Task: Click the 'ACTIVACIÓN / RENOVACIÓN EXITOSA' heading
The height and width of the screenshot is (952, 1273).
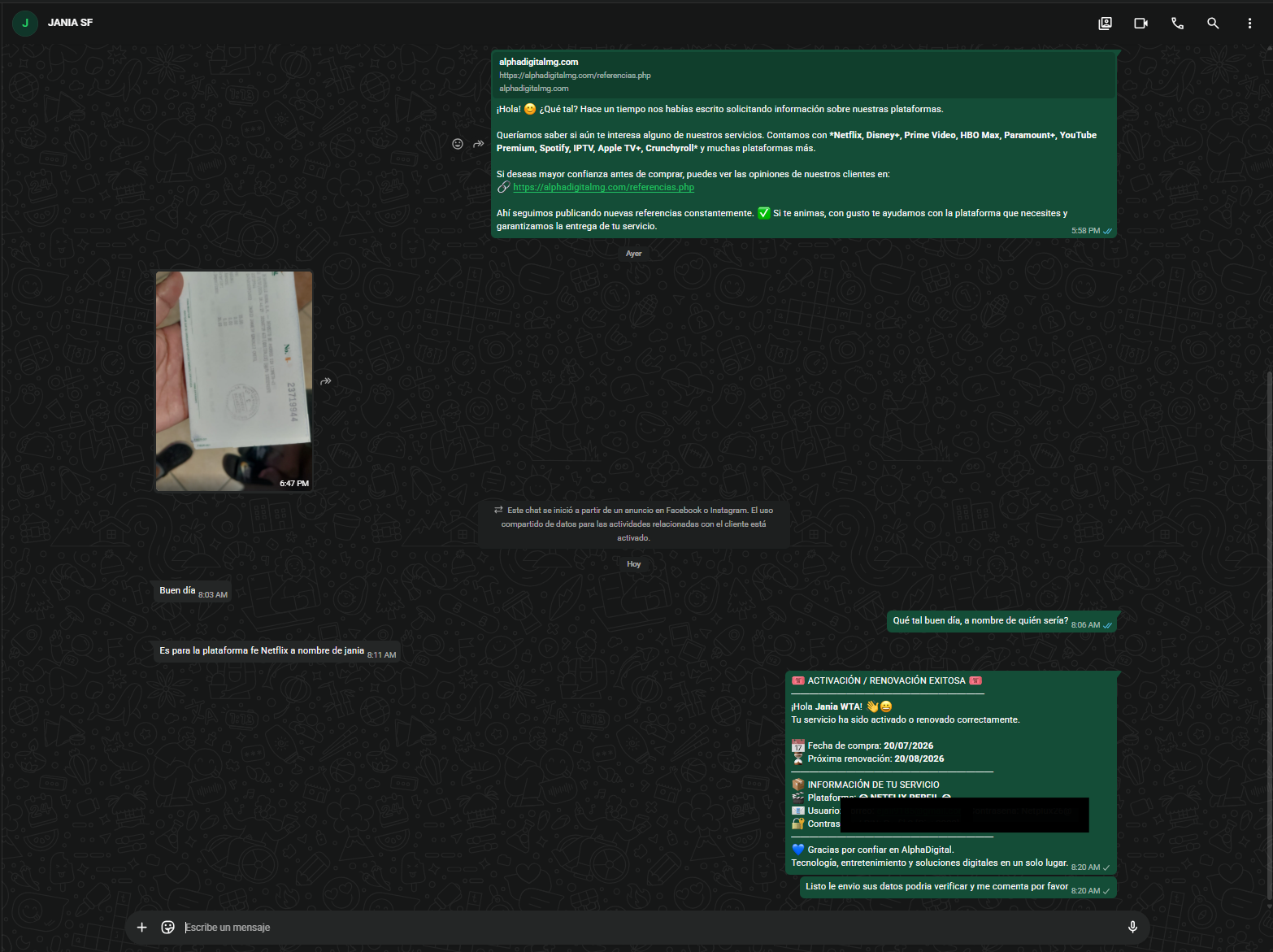Action: [x=887, y=680]
